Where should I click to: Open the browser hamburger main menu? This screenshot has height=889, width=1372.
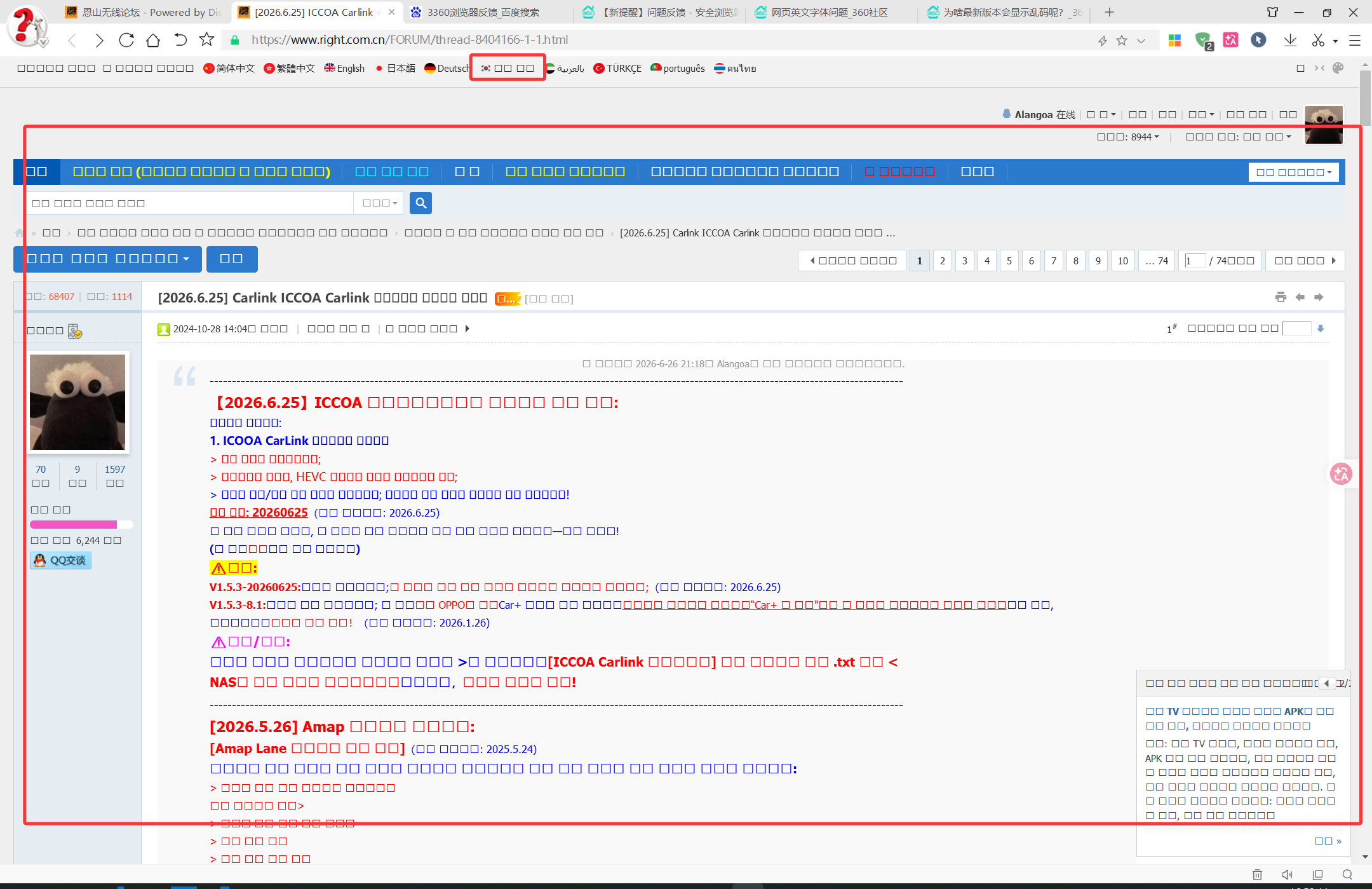[x=1355, y=40]
